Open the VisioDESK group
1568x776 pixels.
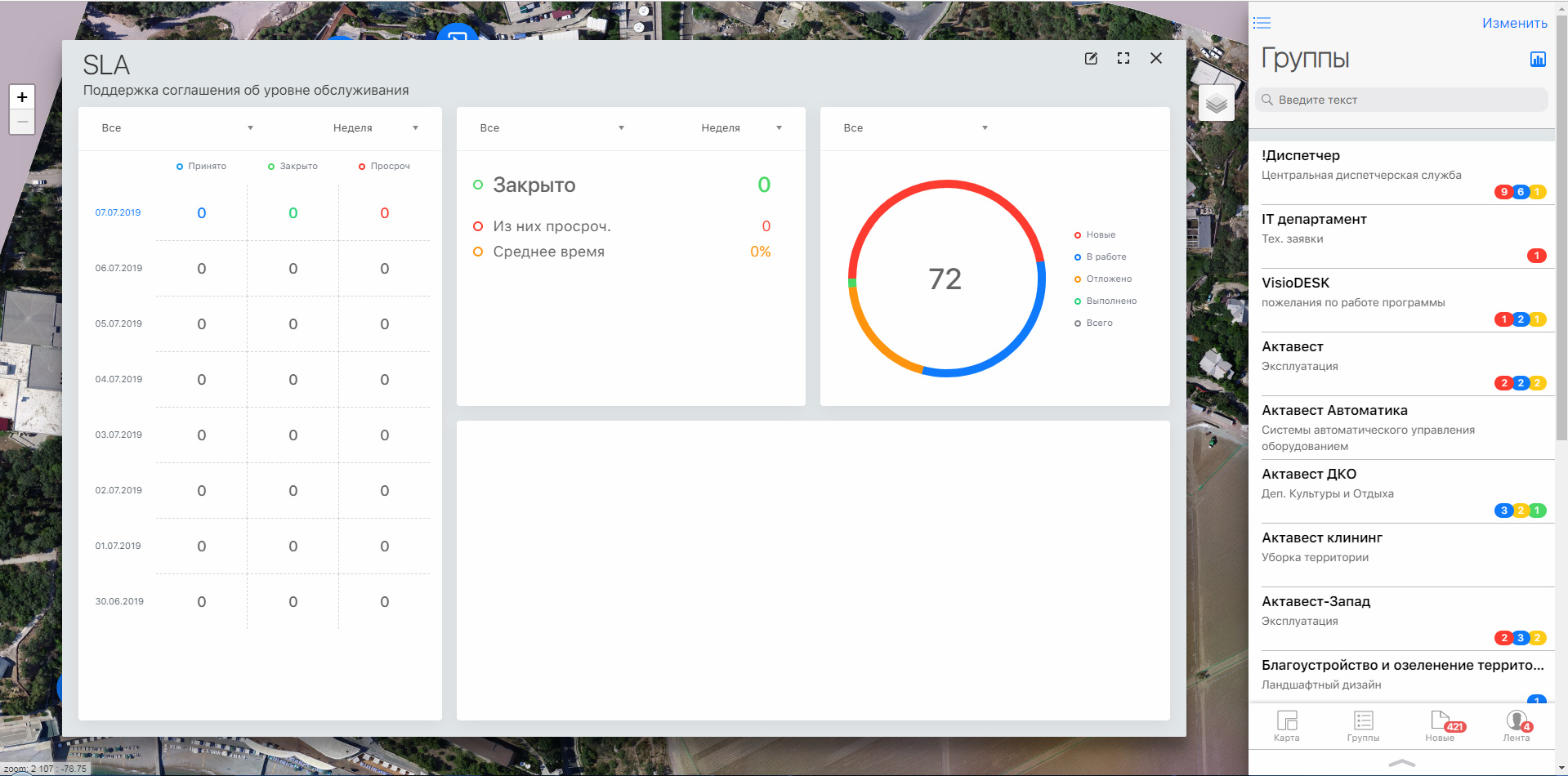coord(1401,300)
